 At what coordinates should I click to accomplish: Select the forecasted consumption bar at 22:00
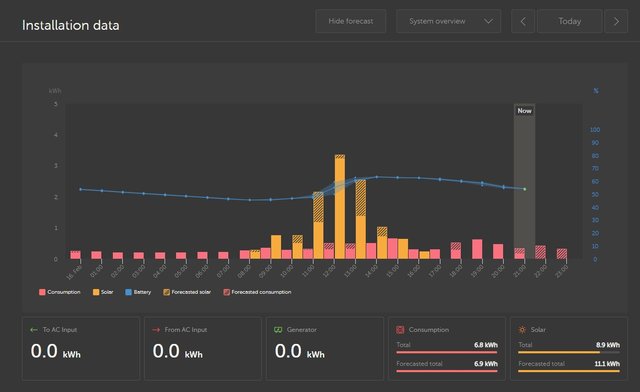coord(540,252)
